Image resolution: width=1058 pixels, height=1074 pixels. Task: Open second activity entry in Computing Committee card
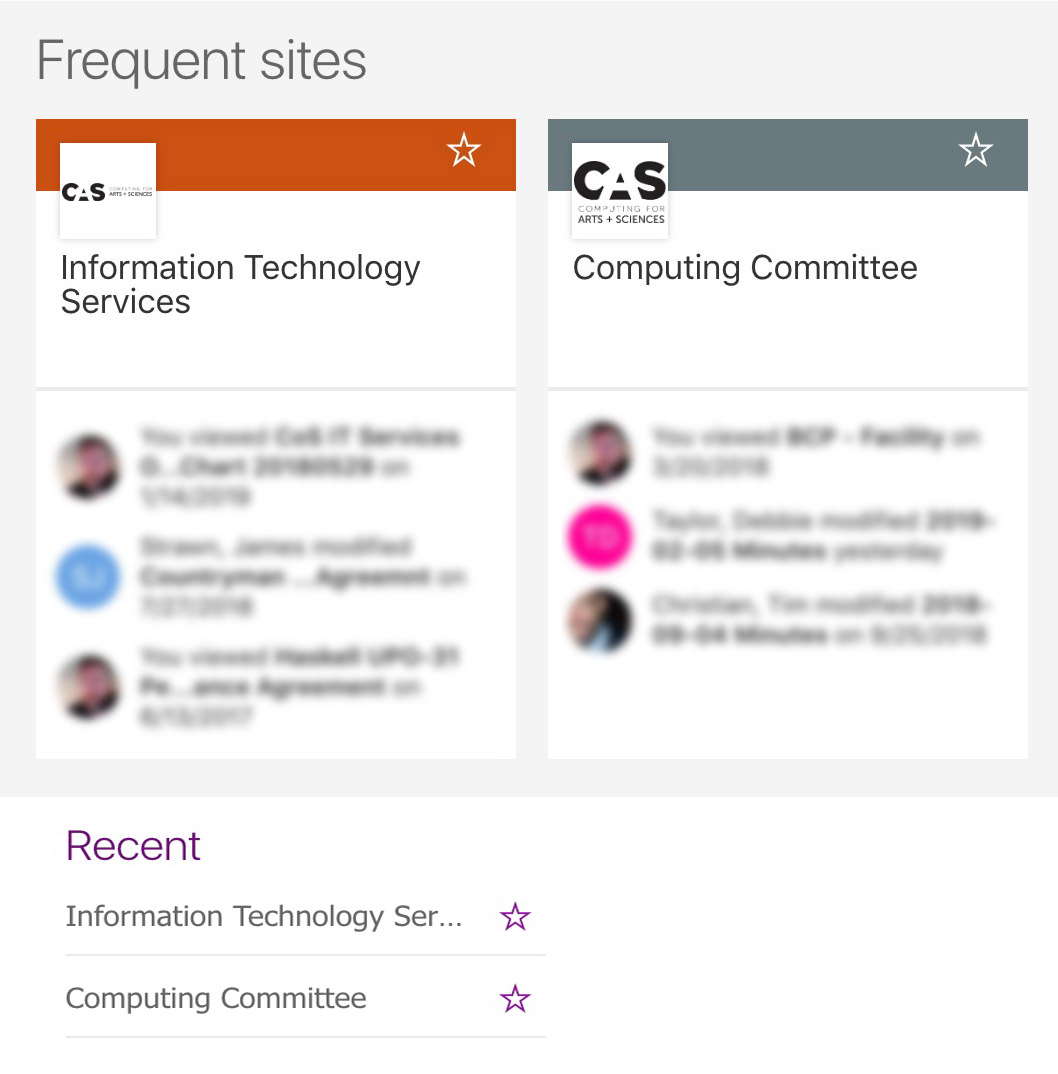[x=822, y=536]
